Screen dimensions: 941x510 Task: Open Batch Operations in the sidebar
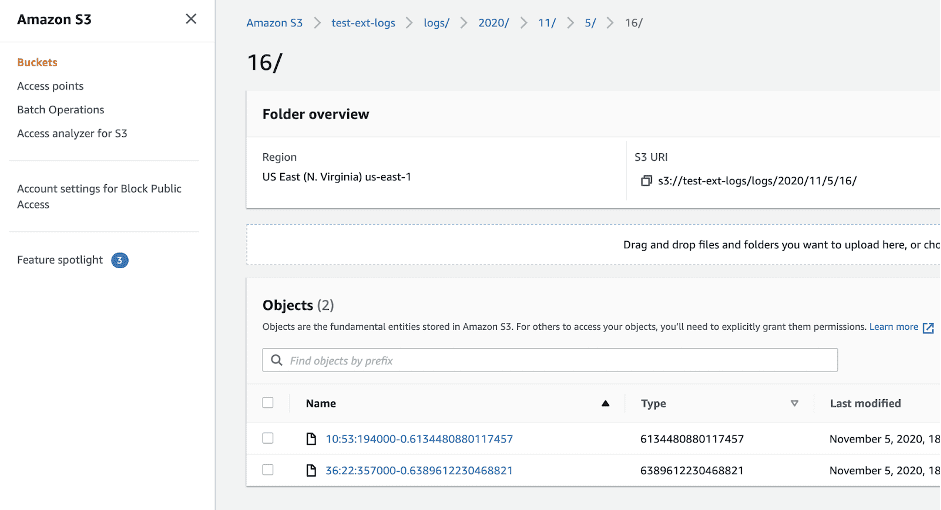(61, 110)
